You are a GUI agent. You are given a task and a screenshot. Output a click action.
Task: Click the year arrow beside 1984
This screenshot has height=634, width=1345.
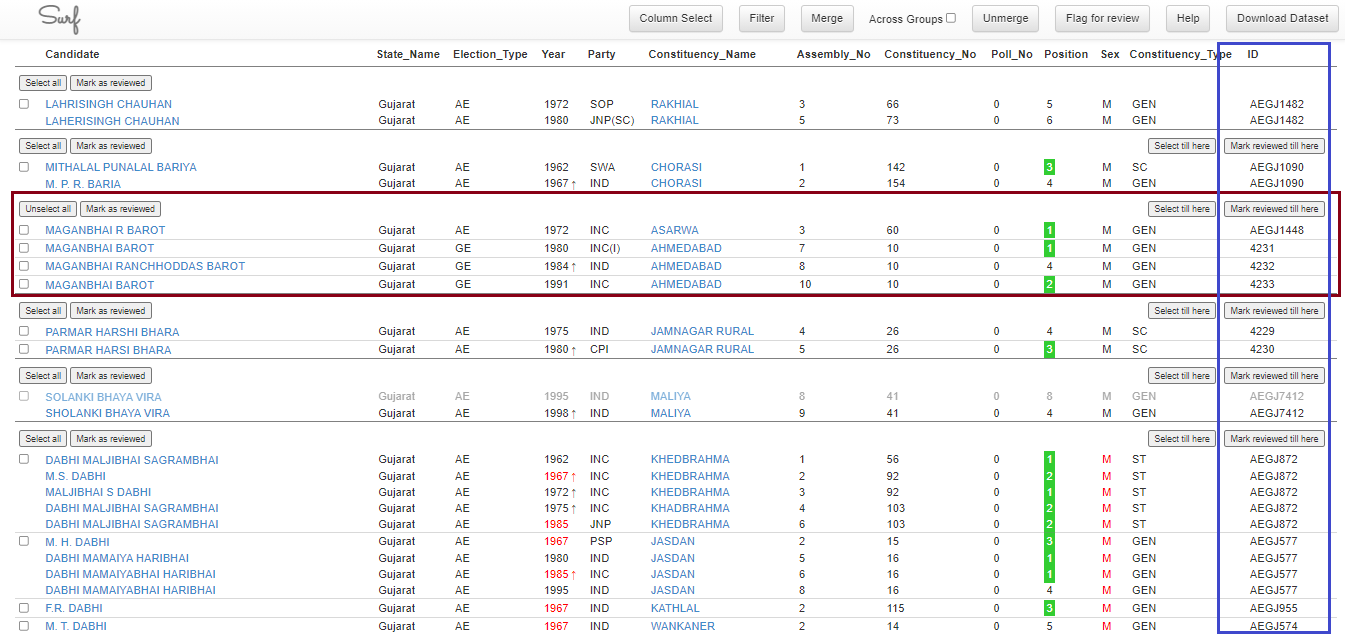tap(574, 266)
